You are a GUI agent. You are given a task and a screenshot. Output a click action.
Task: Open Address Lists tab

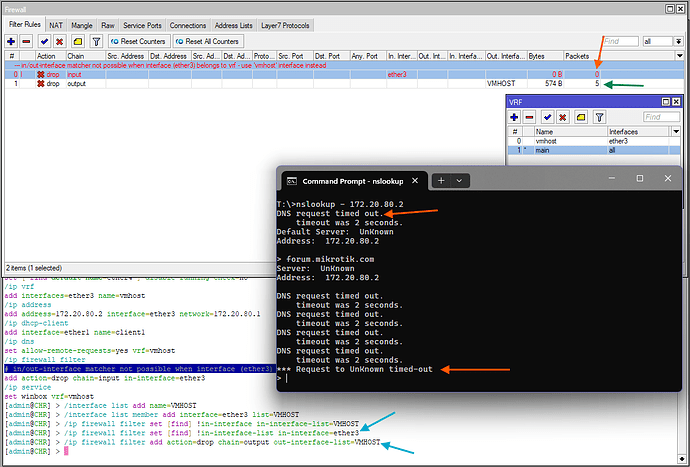pyautogui.click(x=234, y=26)
